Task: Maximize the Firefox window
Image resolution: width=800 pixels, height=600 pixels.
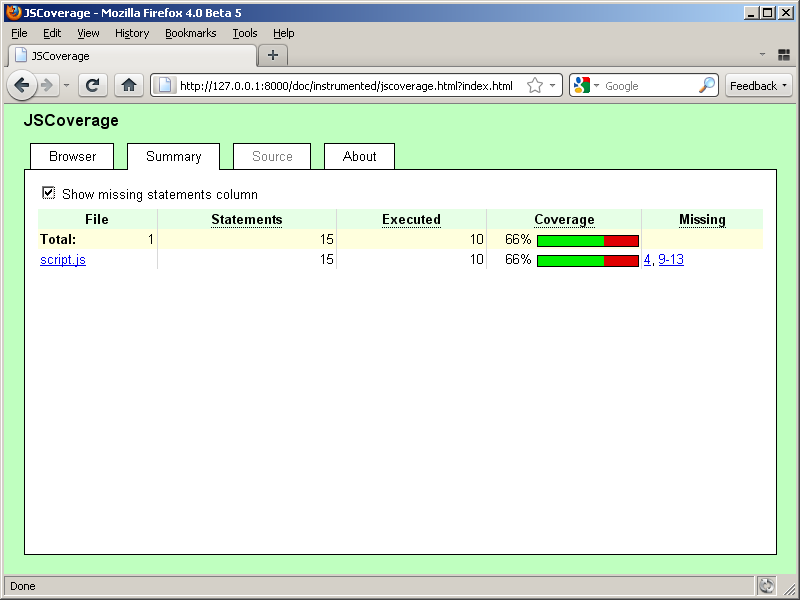Action: click(x=767, y=13)
